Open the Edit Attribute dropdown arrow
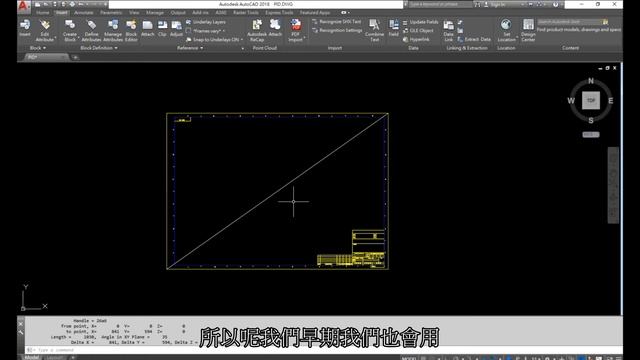 click(56, 38)
